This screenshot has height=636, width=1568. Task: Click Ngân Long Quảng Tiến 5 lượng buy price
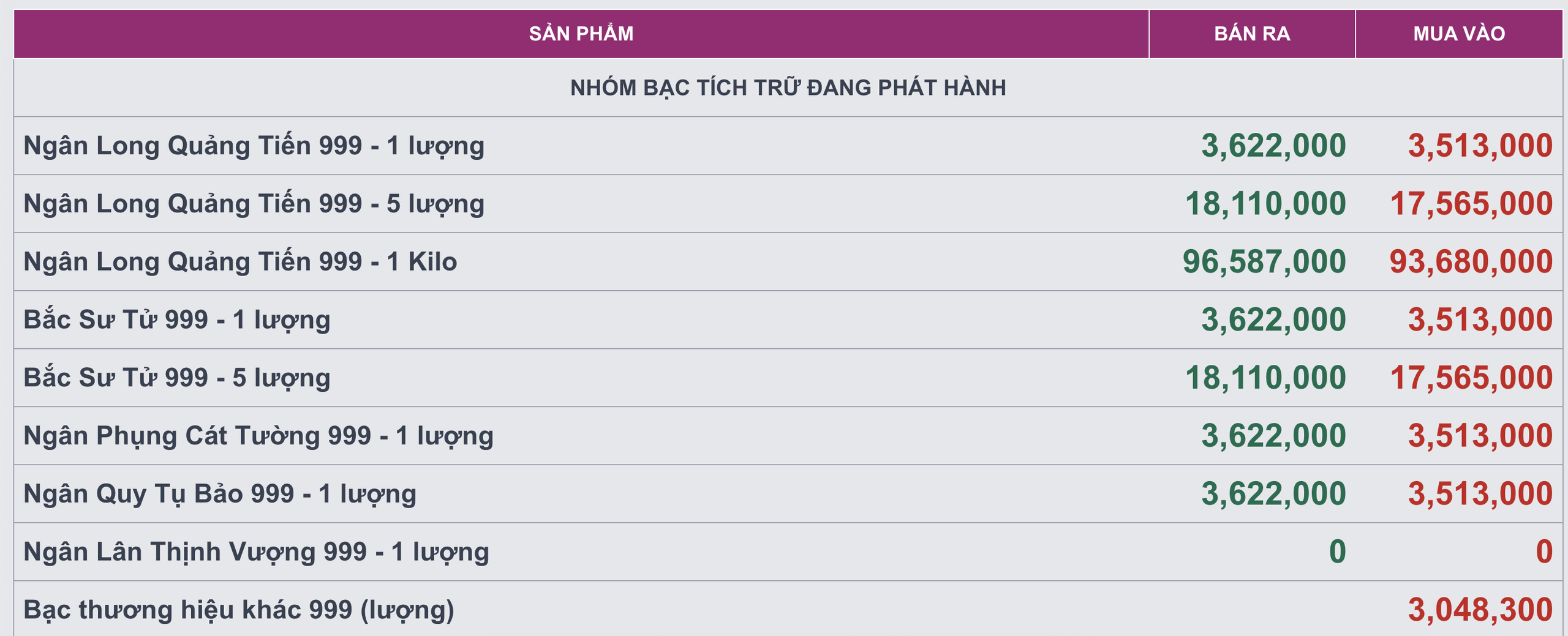1471,204
